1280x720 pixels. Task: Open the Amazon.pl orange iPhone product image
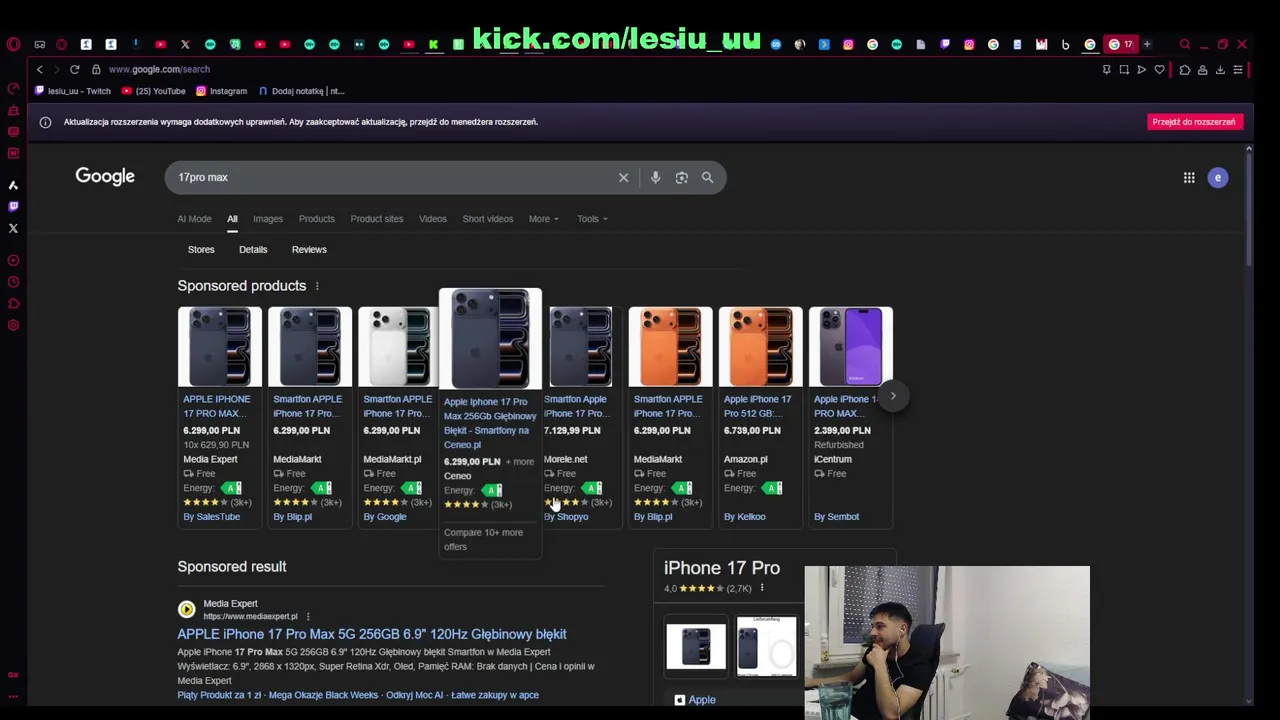coord(760,347)
